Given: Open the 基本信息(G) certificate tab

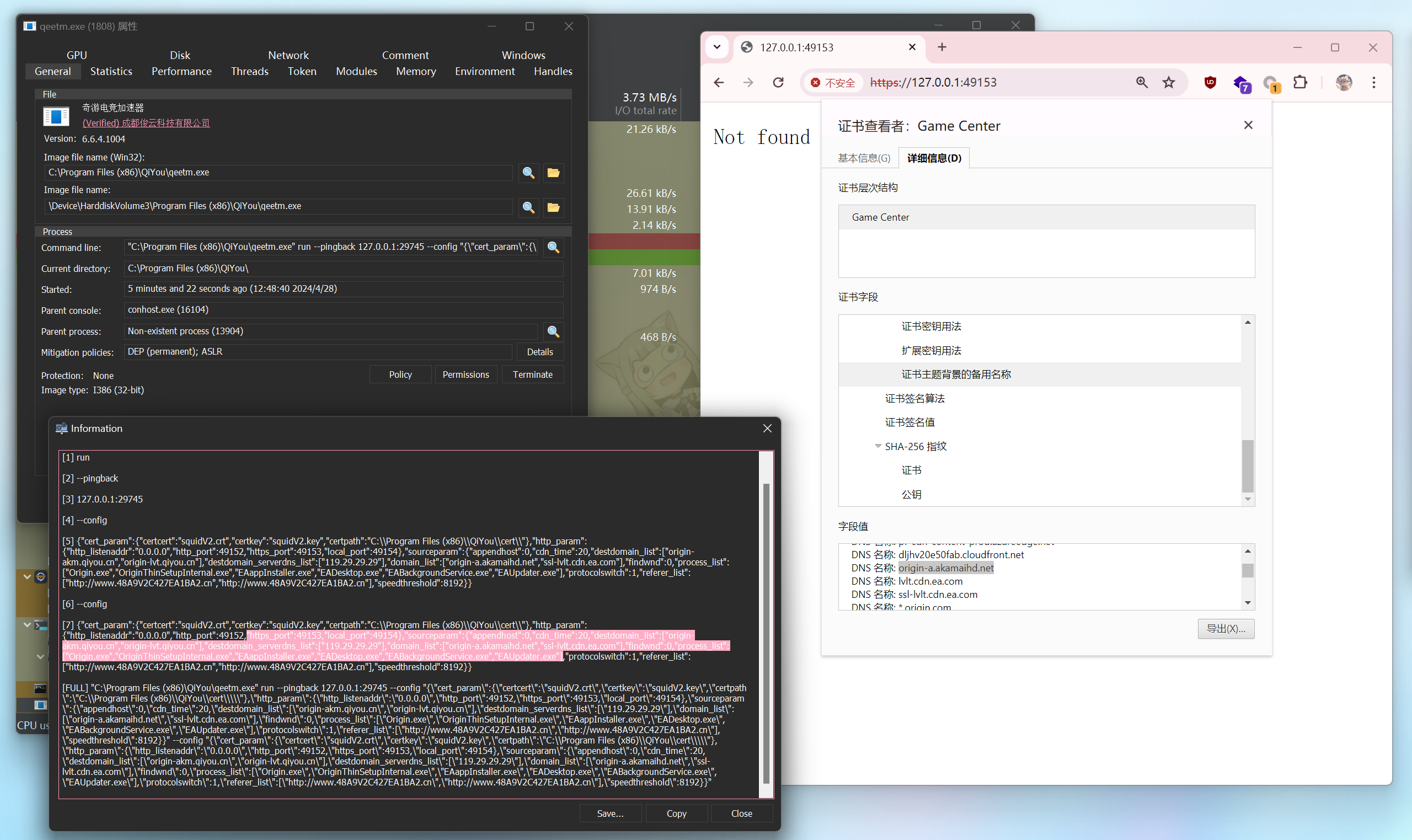Looking at the screenshot, I should coord(864,158).
